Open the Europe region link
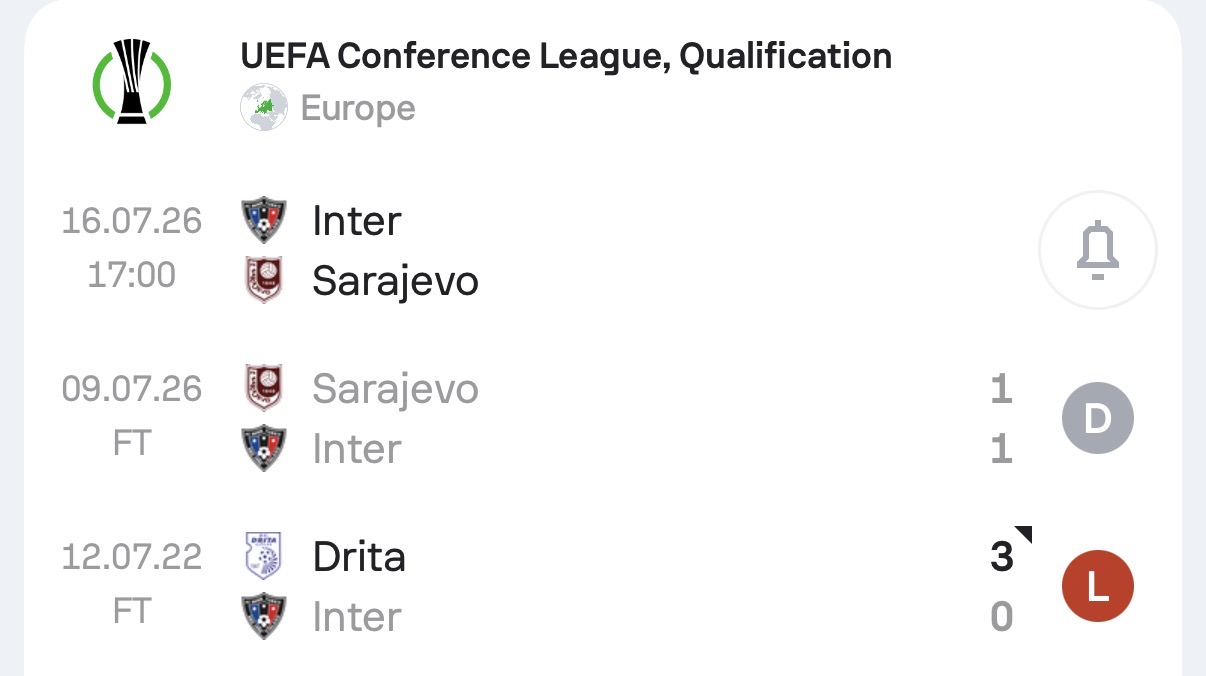Screen dimensions: 1206x676 point(358,108)
